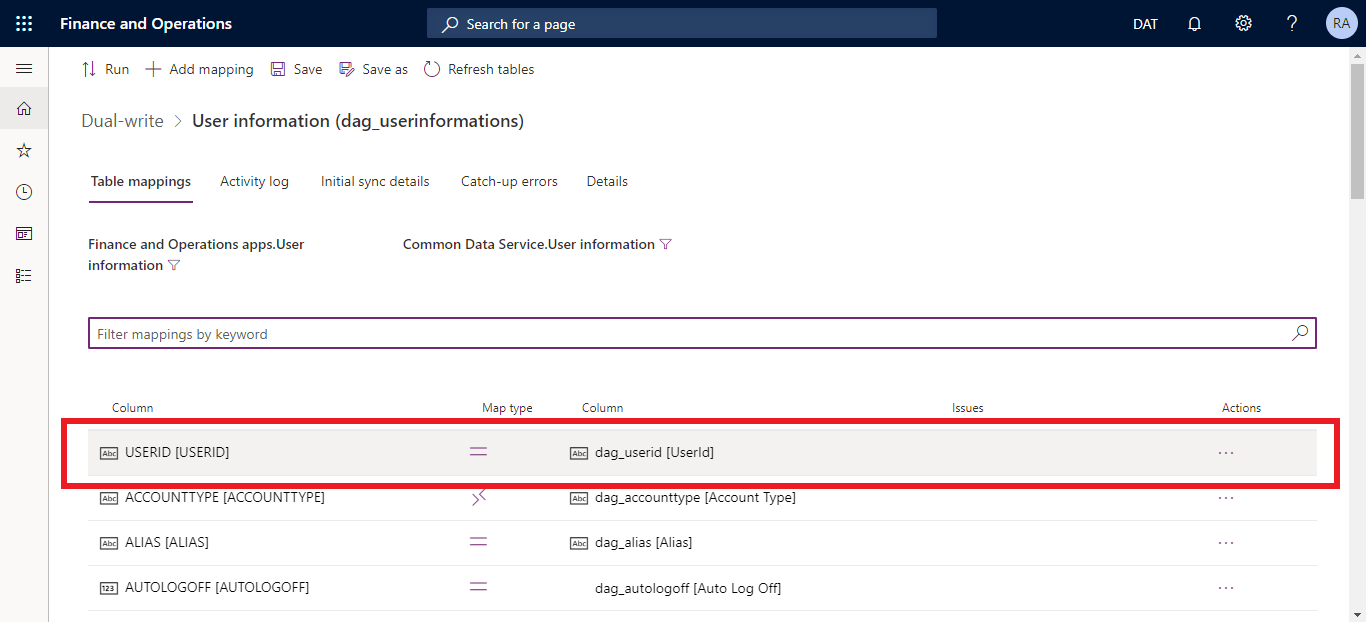The image size is (1366, 622).
Task: Open actions ellipsis for USERID row
Action: point(1226,452)
